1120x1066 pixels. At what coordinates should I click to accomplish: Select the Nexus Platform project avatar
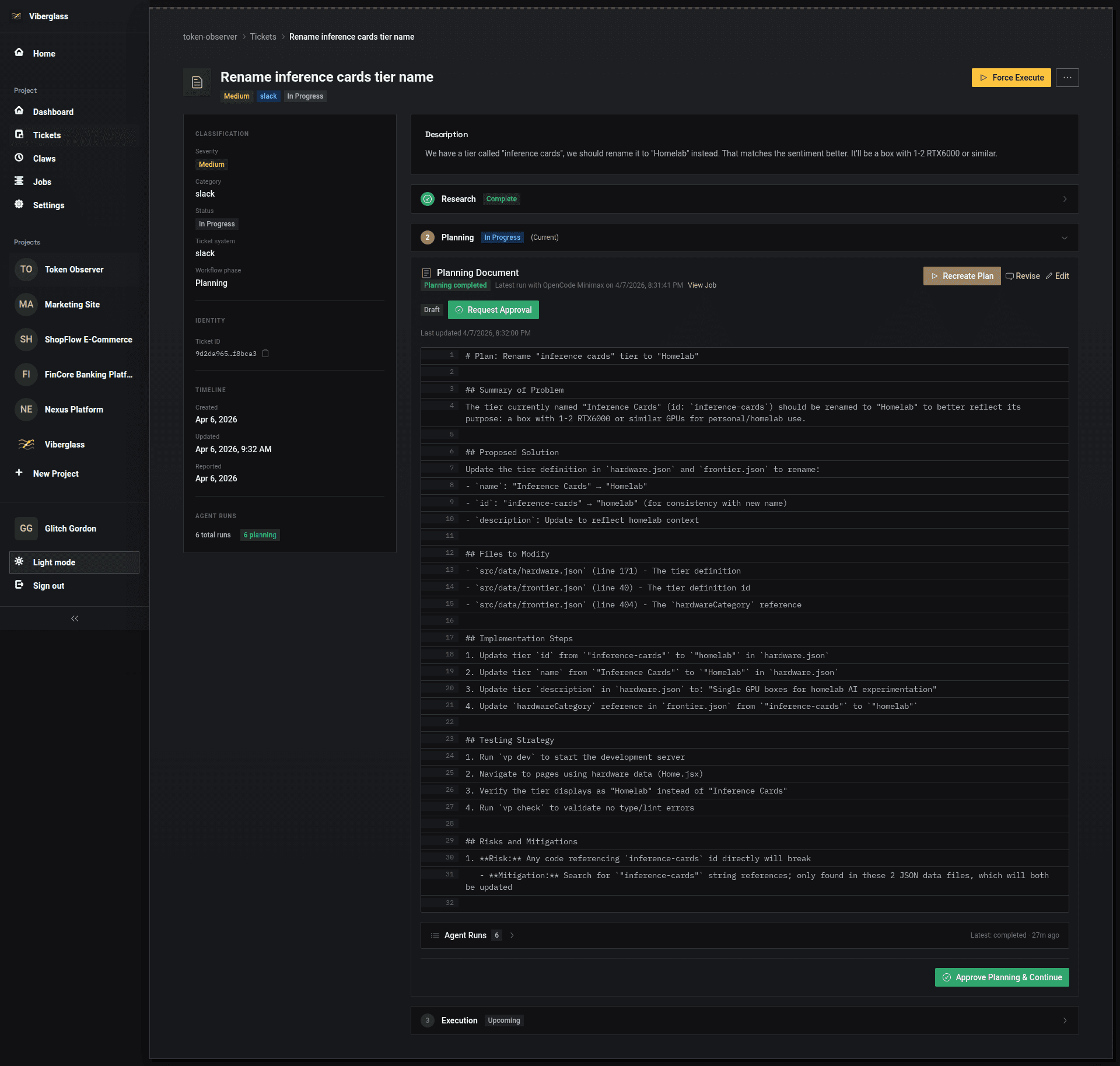26,409
